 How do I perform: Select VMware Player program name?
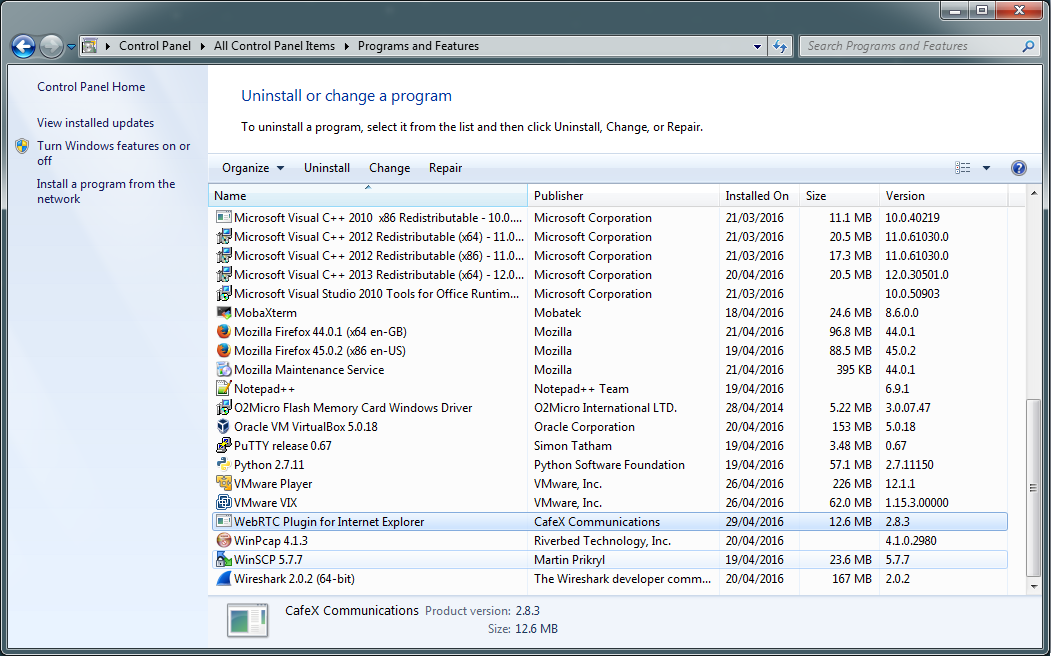(x=273, y=484)
